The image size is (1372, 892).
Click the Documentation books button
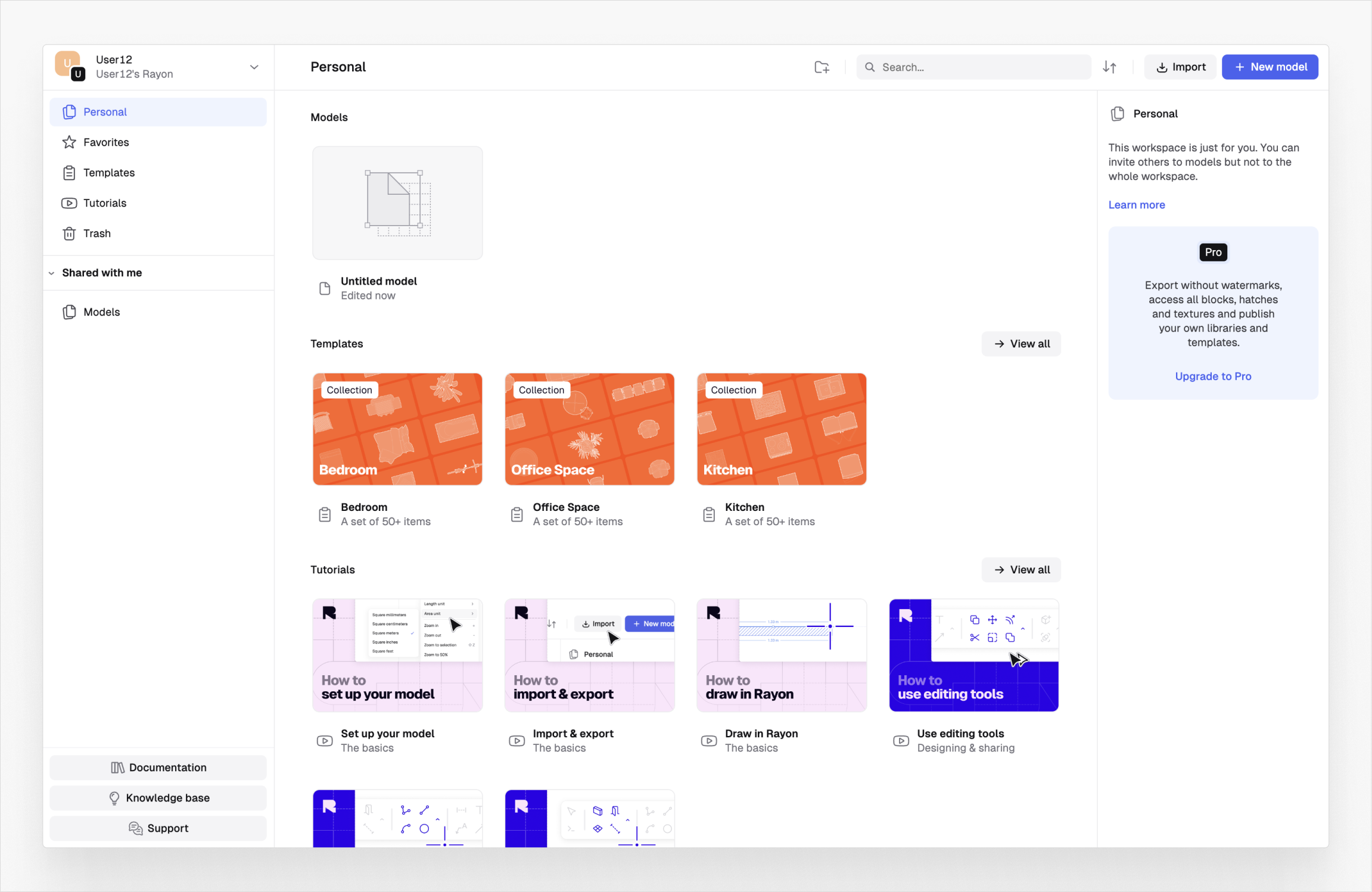point(158,768)
